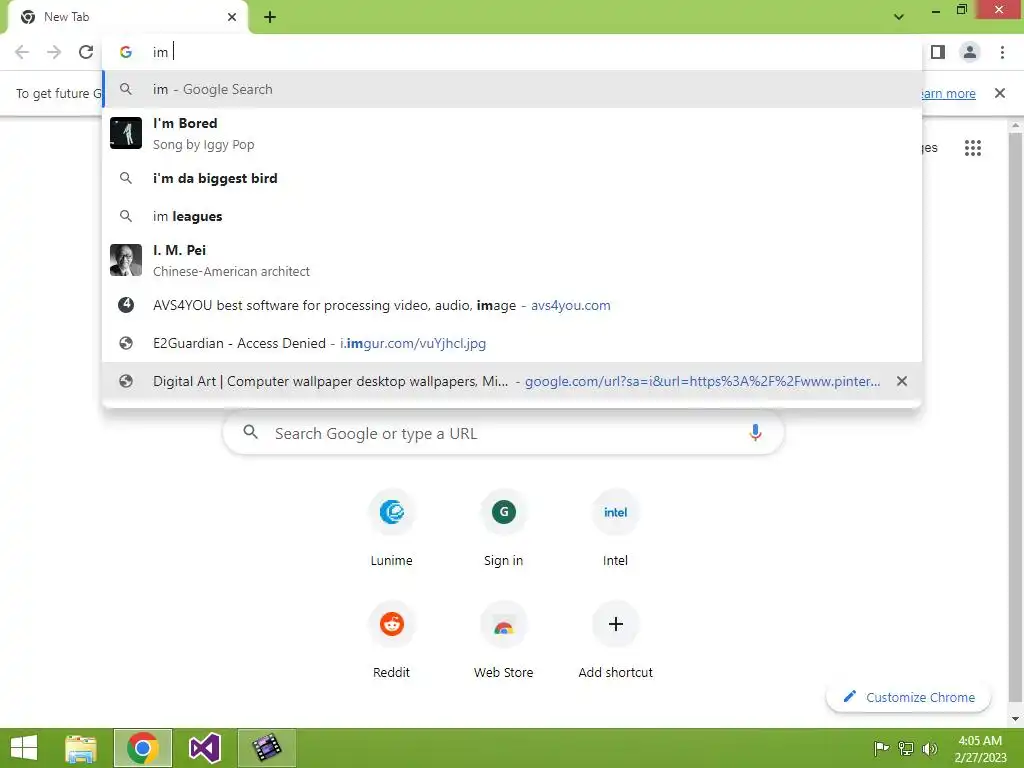The height and width of the screenshot is (768, 1024).
Task: Open the network tray icon
Action: [x=906, y=748]
